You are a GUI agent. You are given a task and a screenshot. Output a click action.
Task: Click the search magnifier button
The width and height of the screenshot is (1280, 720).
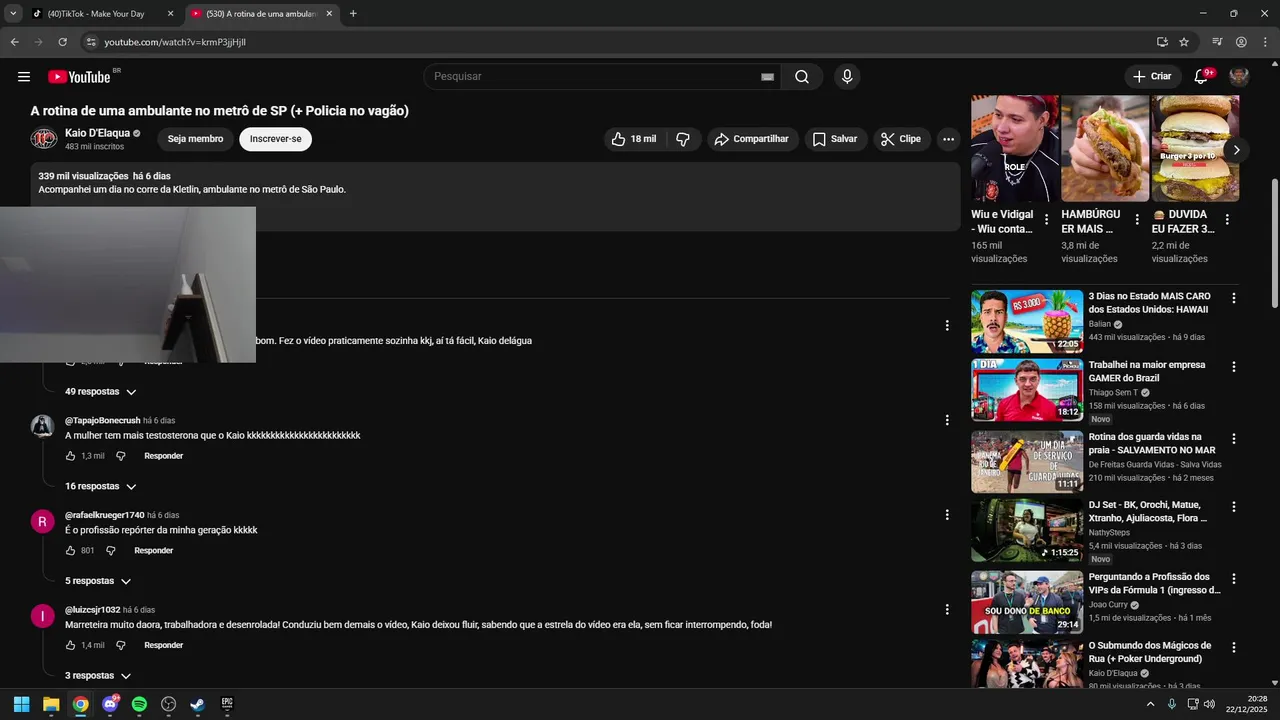click(802, 77)
